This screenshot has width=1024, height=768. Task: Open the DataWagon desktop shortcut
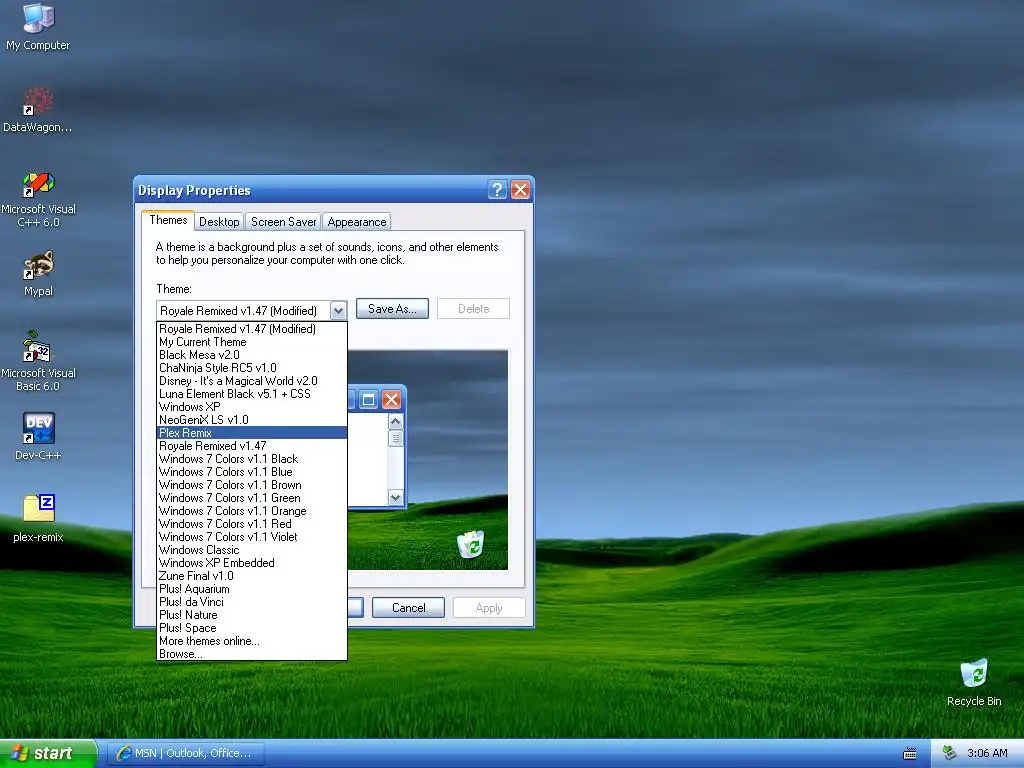coord(38,110)
